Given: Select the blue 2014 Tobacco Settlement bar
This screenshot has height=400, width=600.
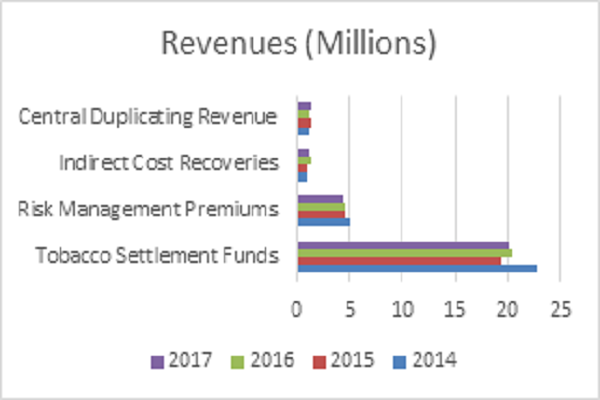Looking at the screenshot, I should pos(417,268).
